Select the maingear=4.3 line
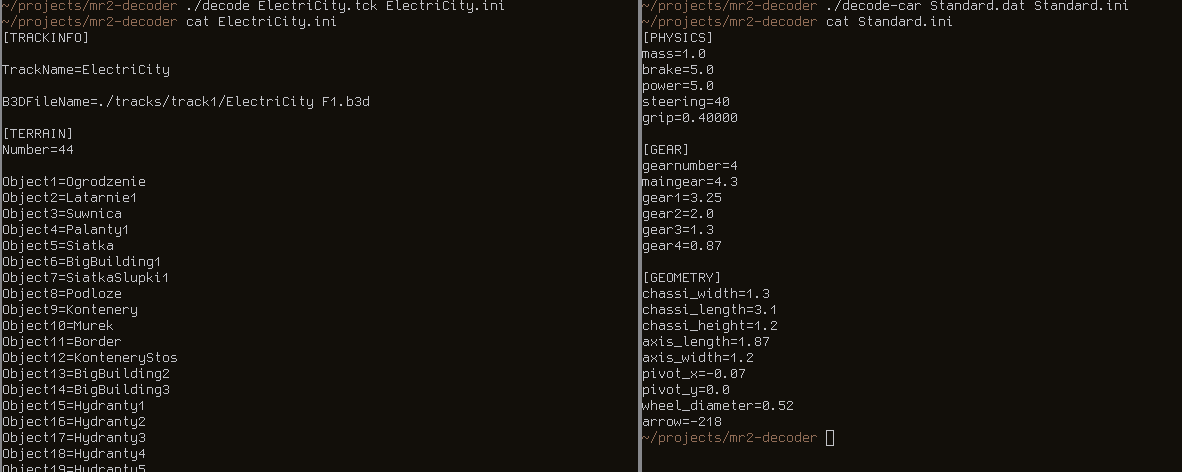Image resolution: width=1182 pixels, height=472 pixels. tap(690, 182)
